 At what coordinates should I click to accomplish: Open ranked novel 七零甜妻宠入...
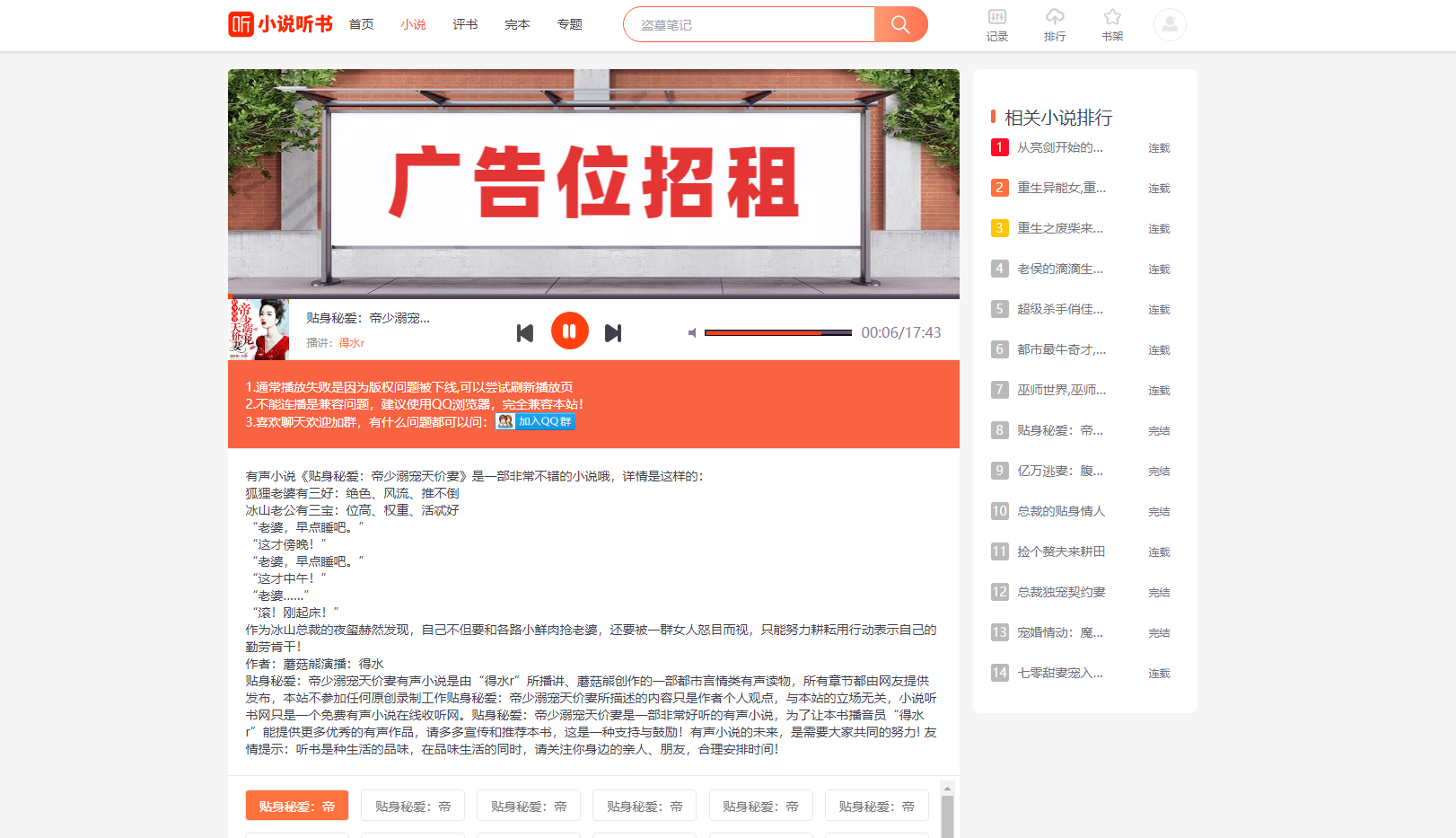(1060, 673)
